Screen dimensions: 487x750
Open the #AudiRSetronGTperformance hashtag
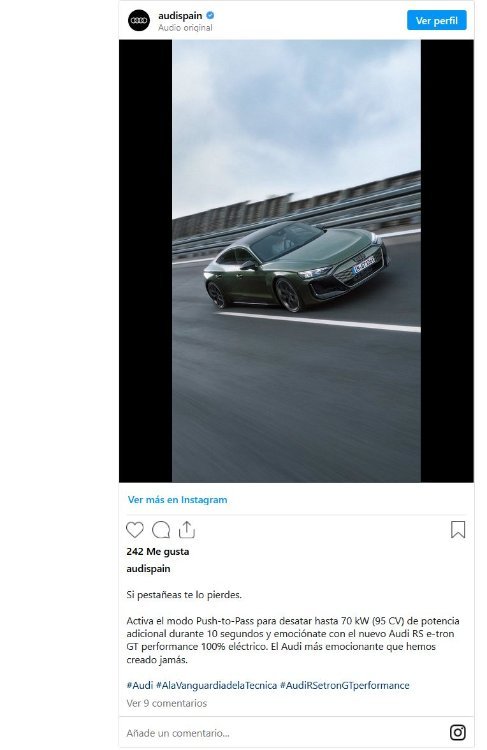point(344,685)
